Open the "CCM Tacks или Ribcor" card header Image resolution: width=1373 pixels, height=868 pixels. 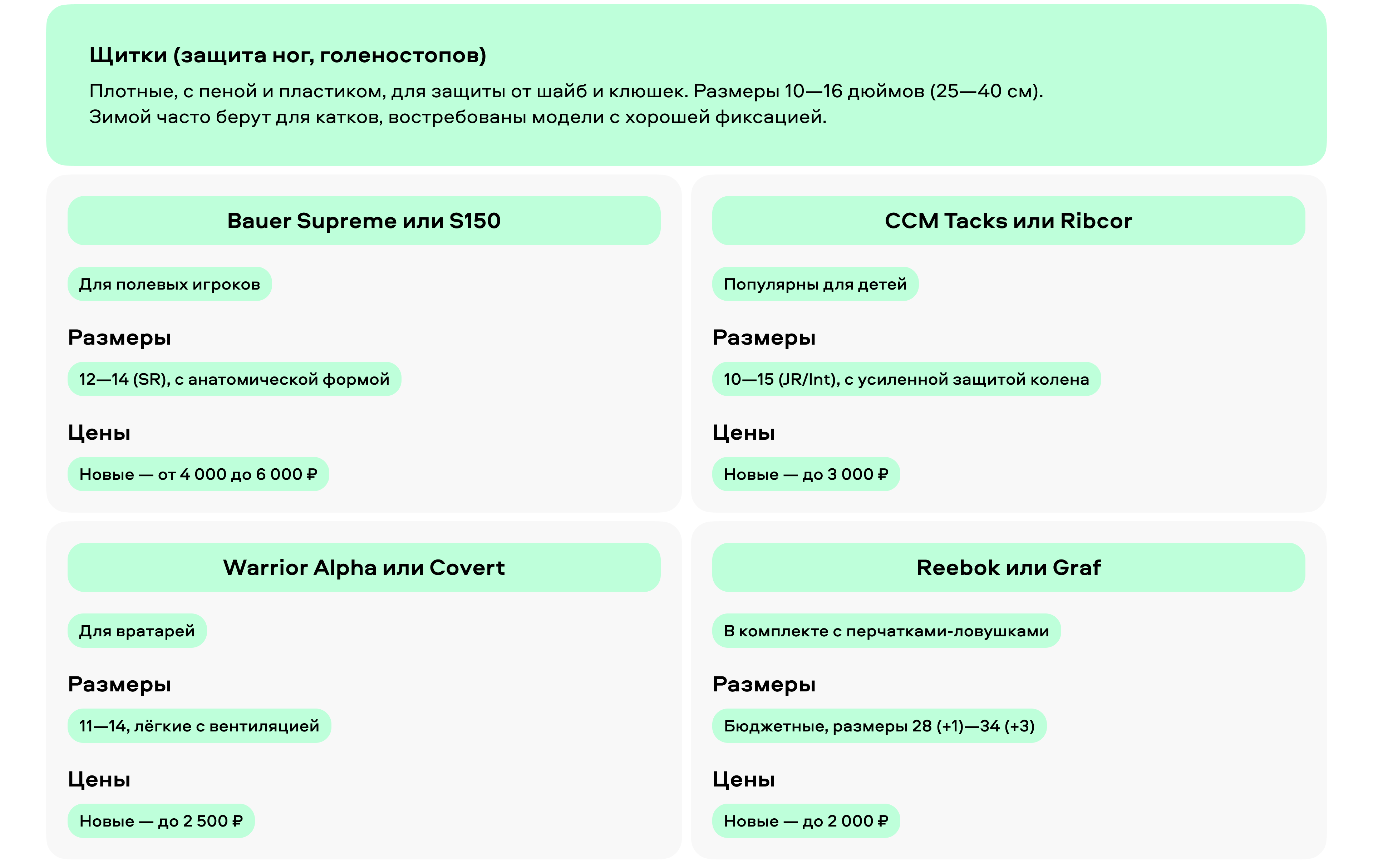pos(1008,221)
